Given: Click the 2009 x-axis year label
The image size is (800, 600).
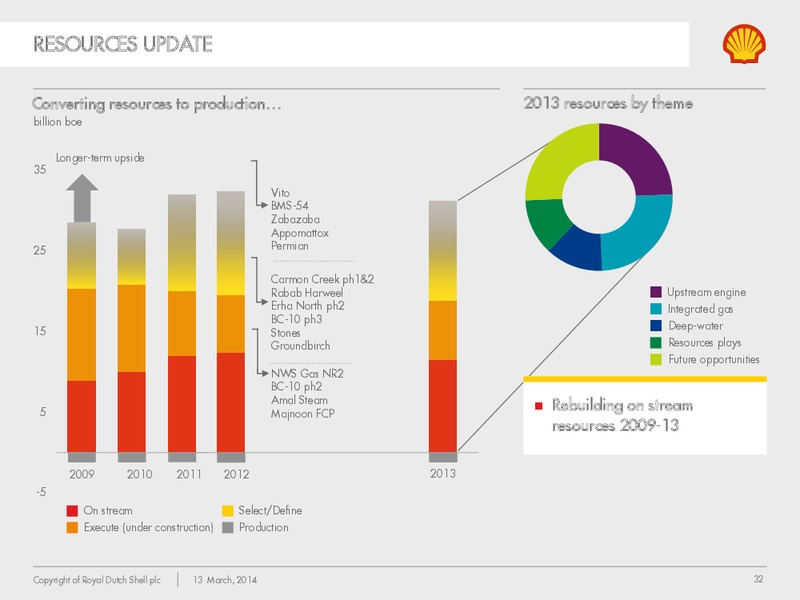Looking at the screenshot, I should [x=82, y=474].
